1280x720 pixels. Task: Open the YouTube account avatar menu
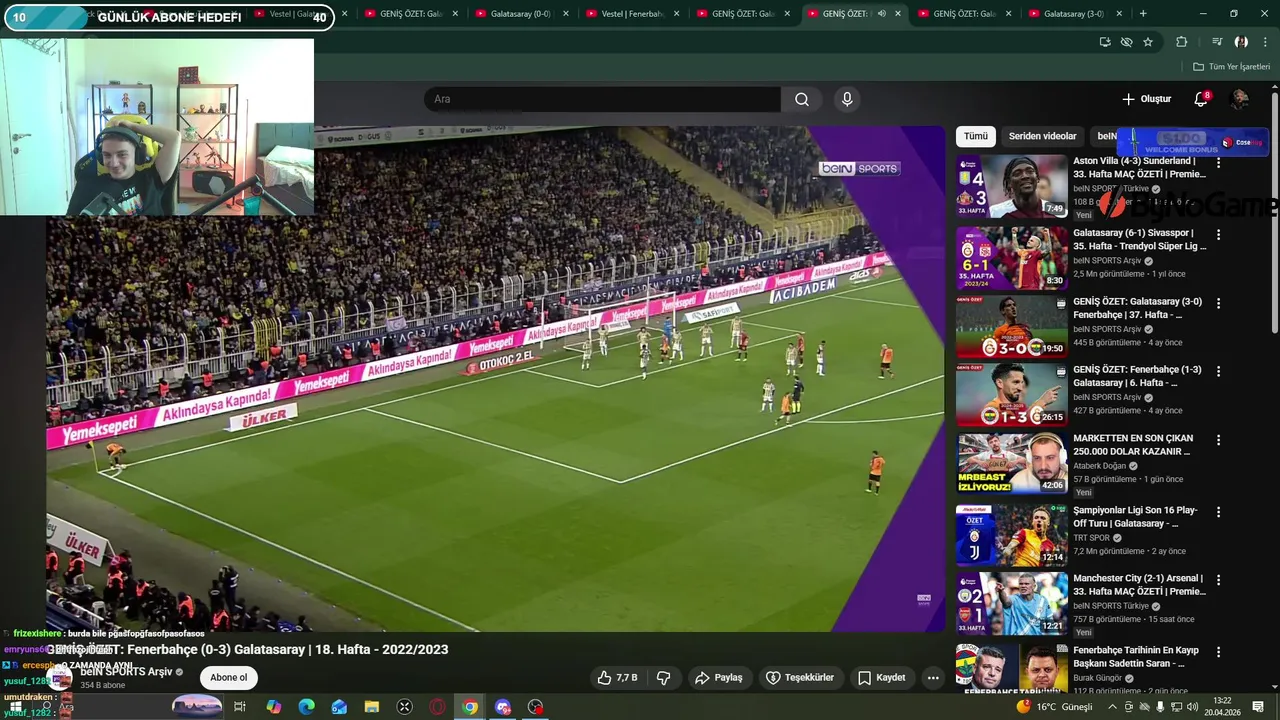[1239, 99]
